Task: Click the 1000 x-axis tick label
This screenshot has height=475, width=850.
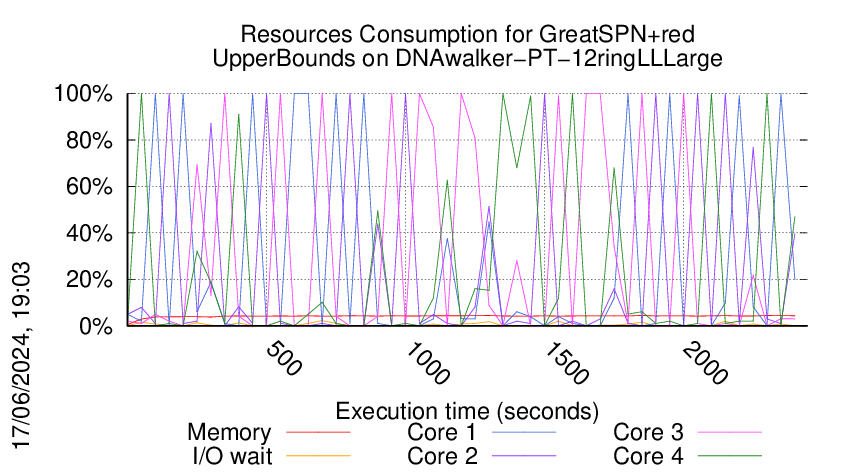Action: (x=427, y=363)
